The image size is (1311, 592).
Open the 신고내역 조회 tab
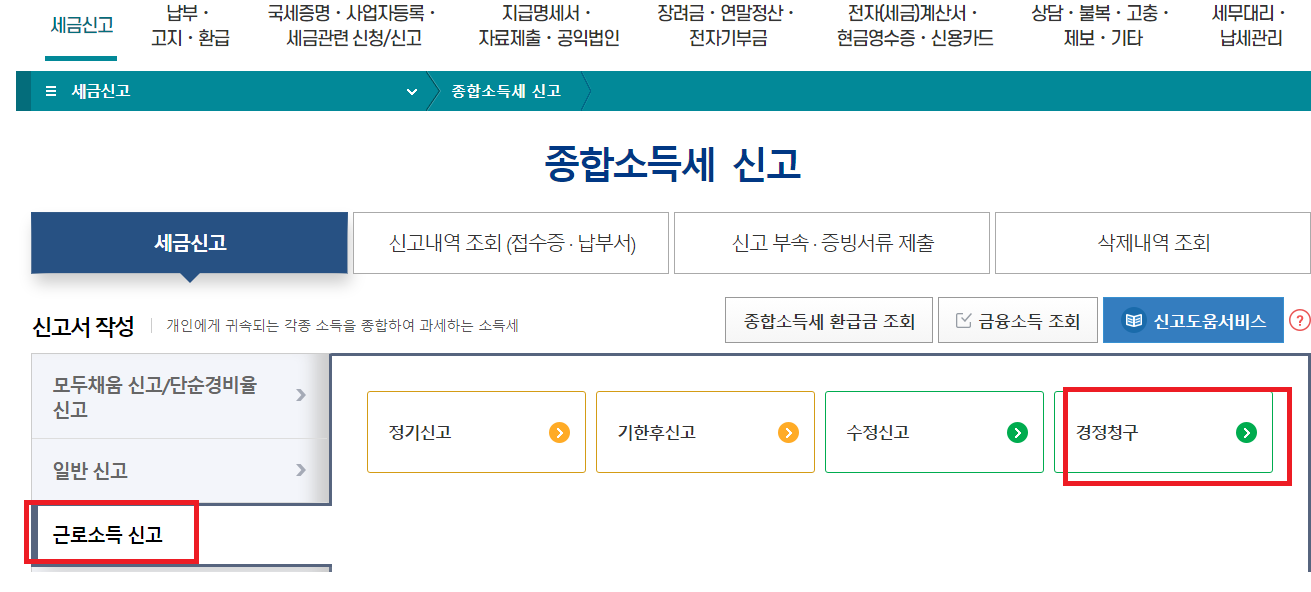click(510, 242)
